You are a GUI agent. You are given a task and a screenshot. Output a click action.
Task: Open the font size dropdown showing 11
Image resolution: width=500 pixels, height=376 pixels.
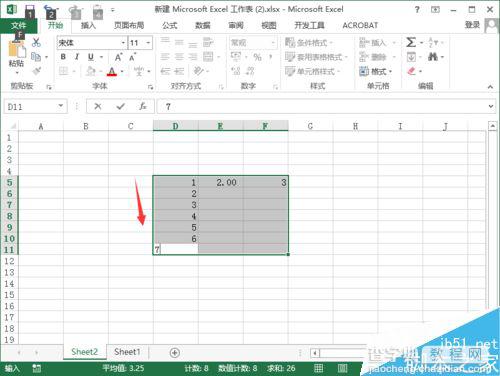click(x=148, y=43)
